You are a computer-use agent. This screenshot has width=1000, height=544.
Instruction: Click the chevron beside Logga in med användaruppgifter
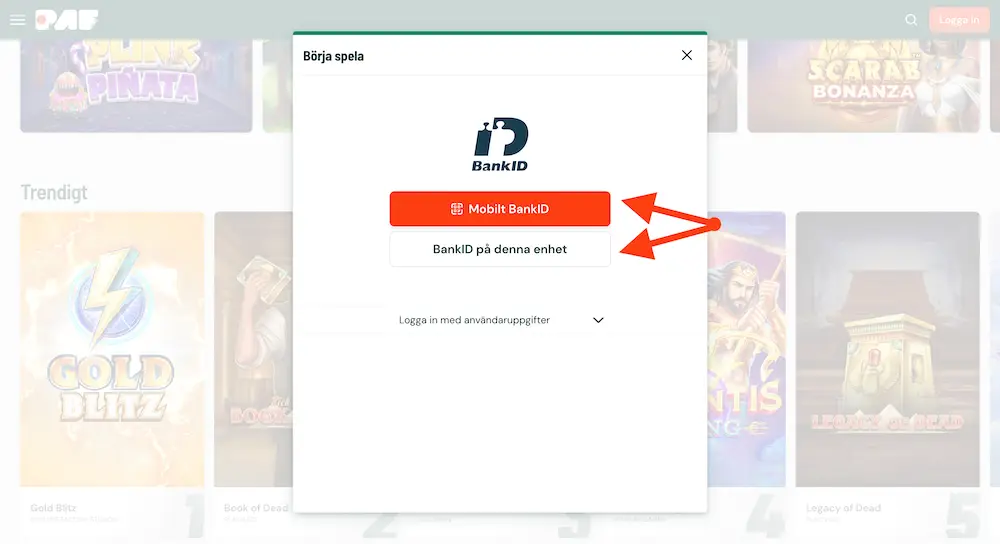[x=598, y=320]
